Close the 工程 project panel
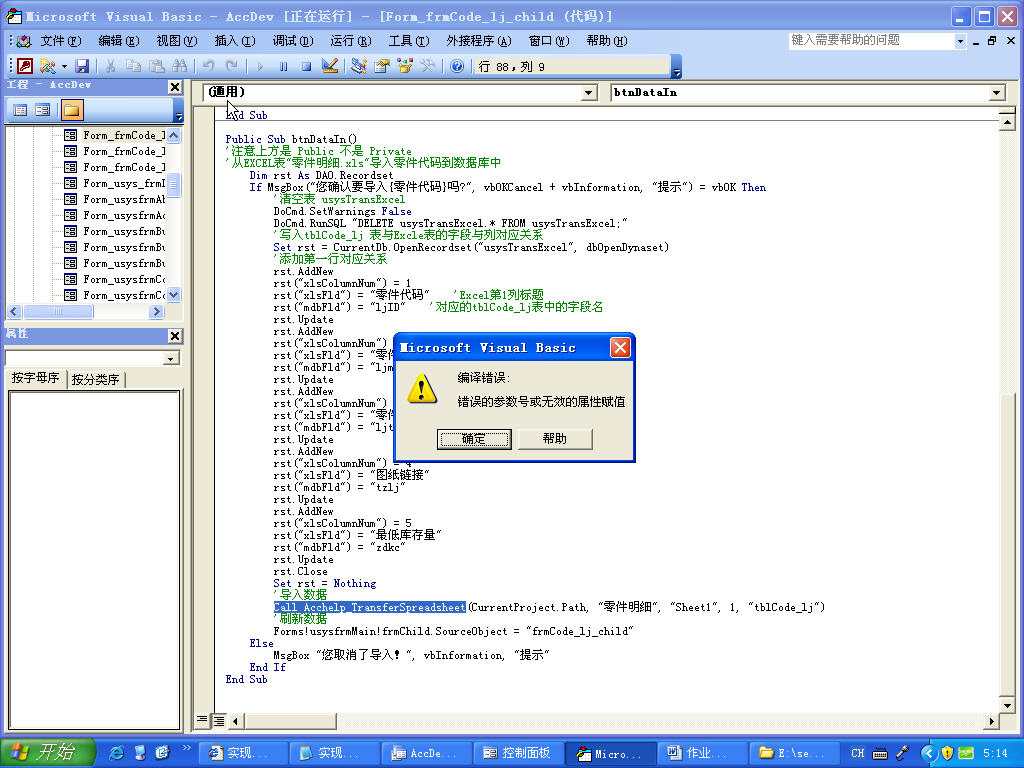This screenshot has height=768, width=1024. pyautogui.click(x=175, y=87)
